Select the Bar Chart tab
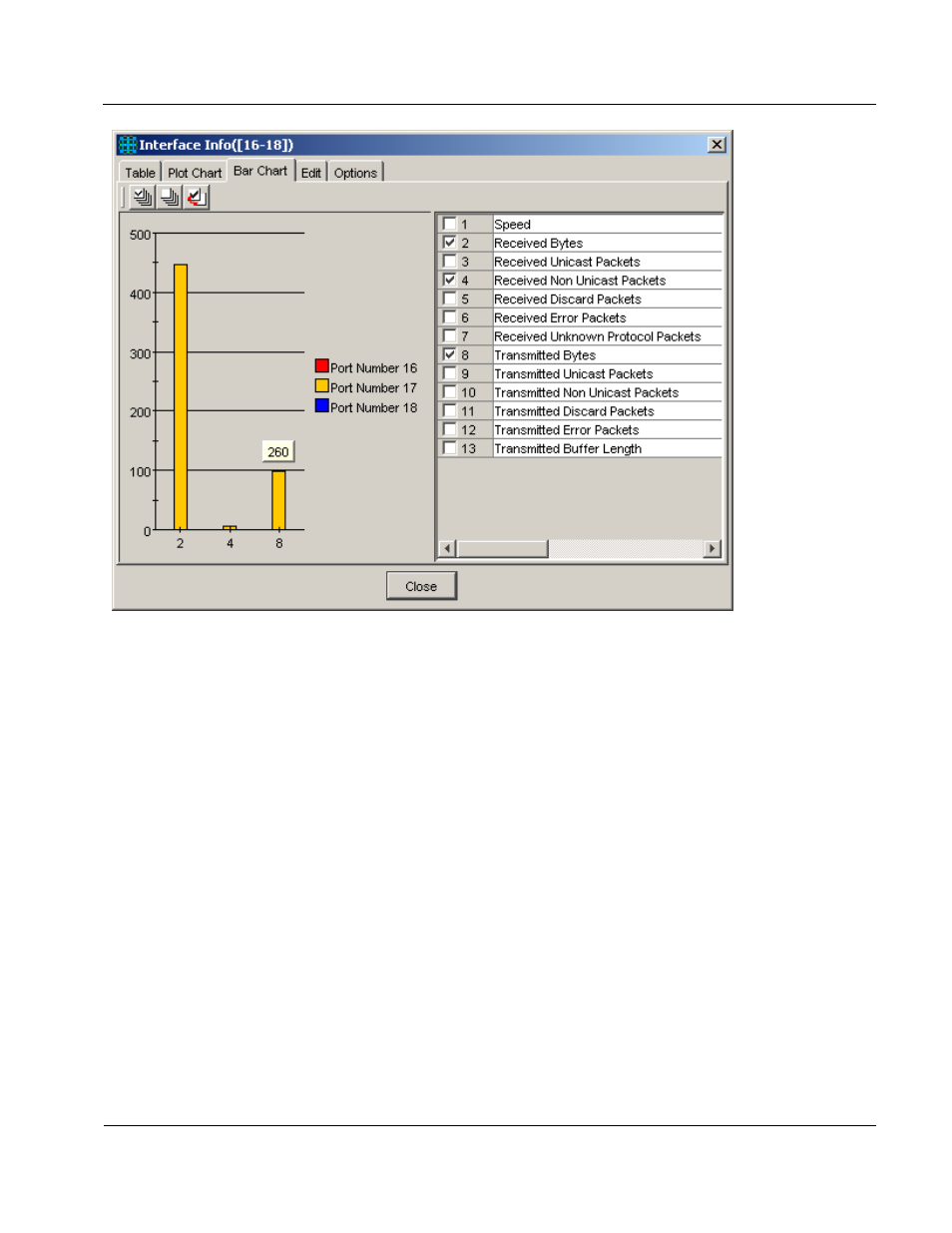The width and height of the screenshot is (952, 1233). coord(260,171)
